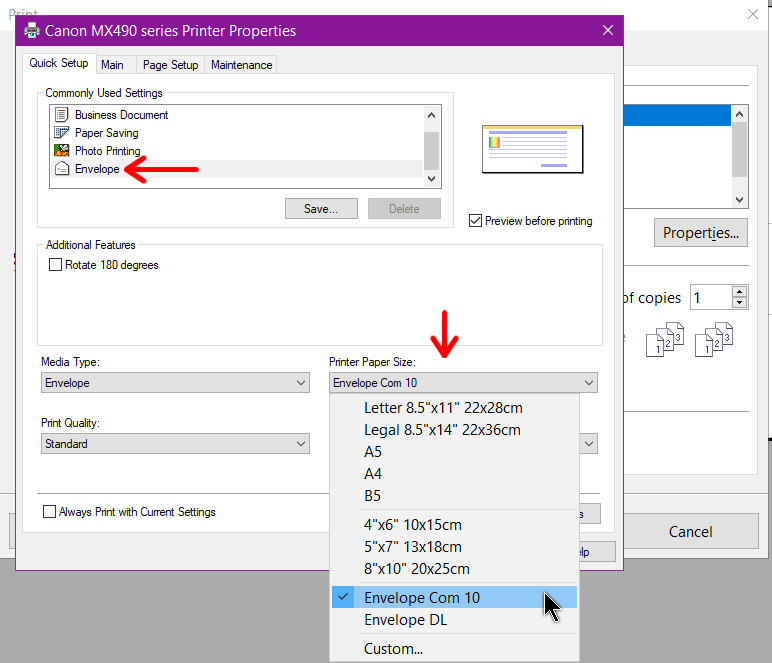The height and width of the screenshot is (663, 772).
Task: Choose Legal 8.5"x14" 22x36cm paper size
Action: coord(454,430)
